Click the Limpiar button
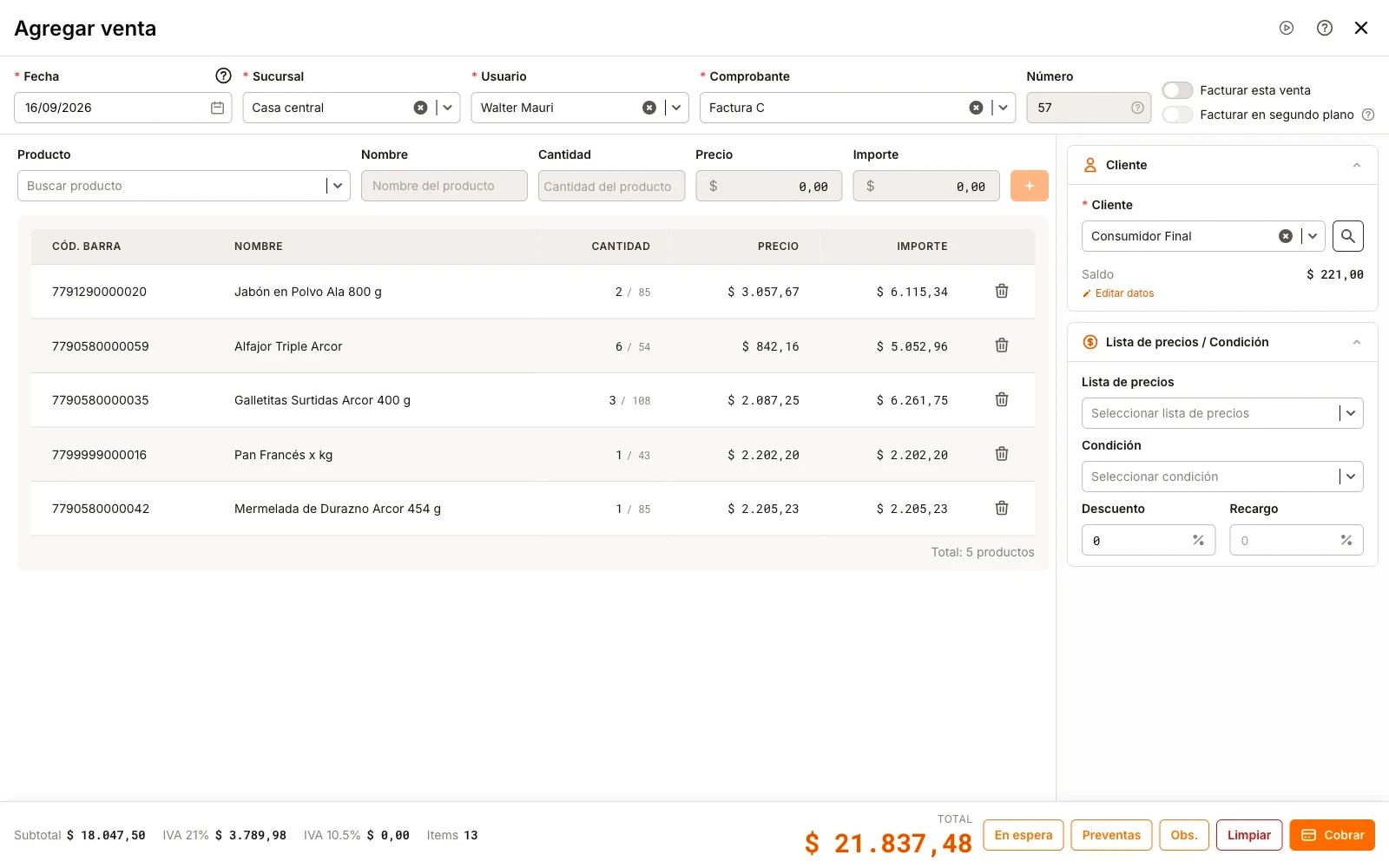The width and height of the screenshot is (1389, 868). click(x=1249, y=835)
